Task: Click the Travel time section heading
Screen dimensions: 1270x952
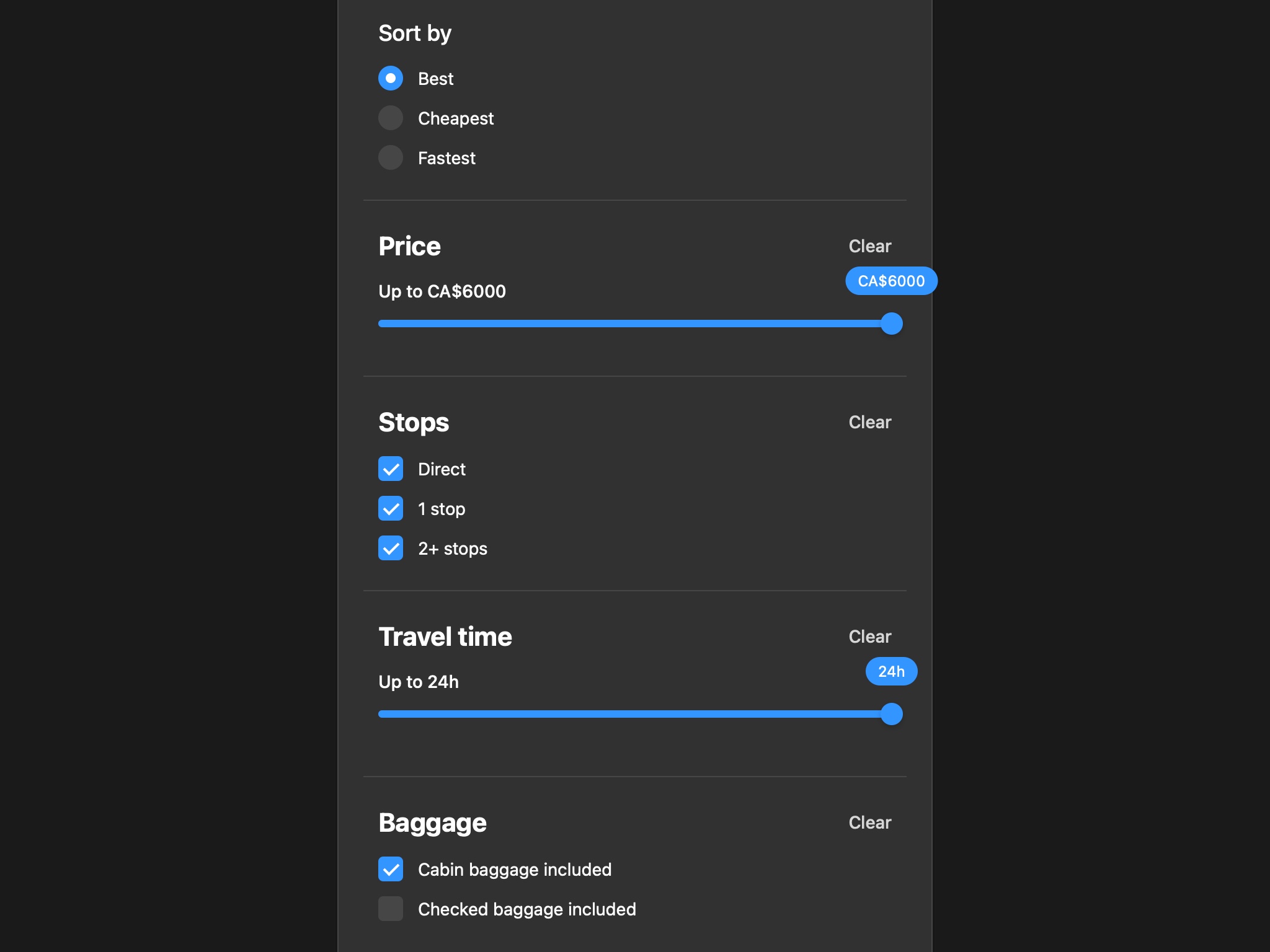Action: pos(445,637)
